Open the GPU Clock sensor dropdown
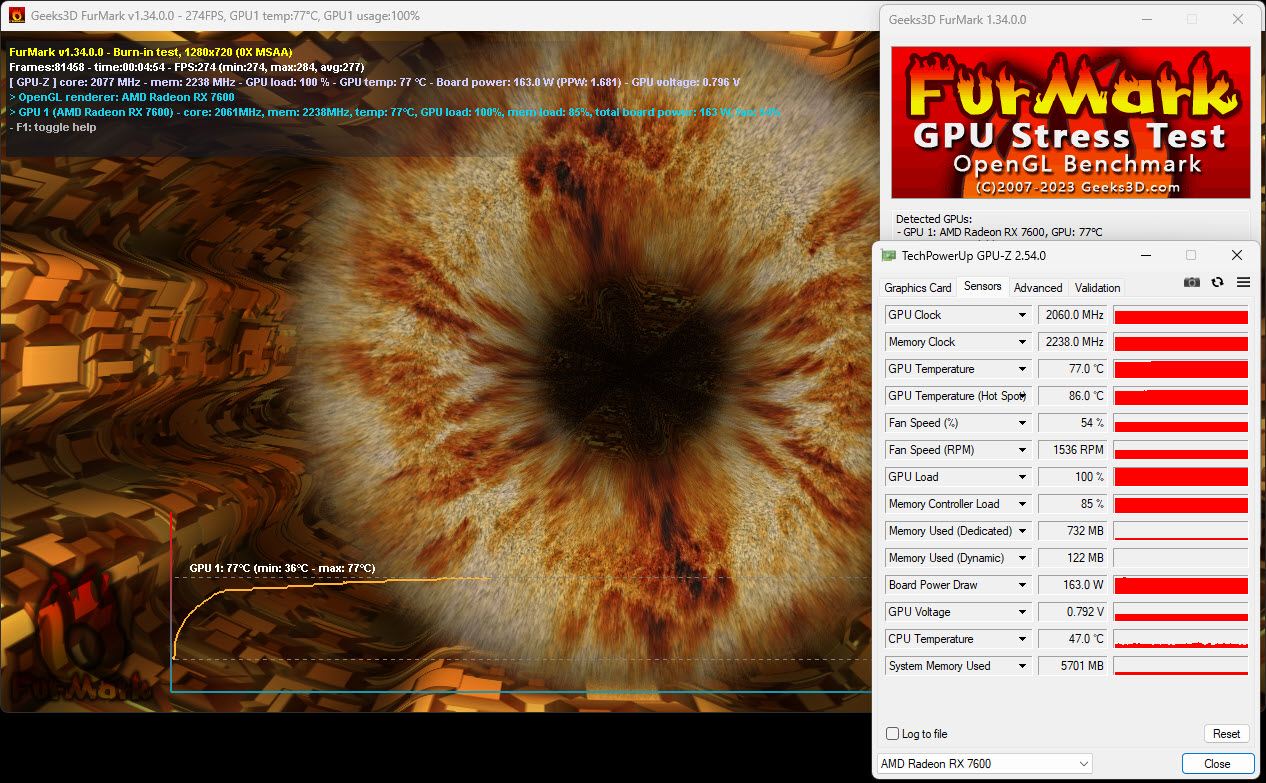Image resolution: width=1266 pixels, height=783 pixels. (1022, 315)
